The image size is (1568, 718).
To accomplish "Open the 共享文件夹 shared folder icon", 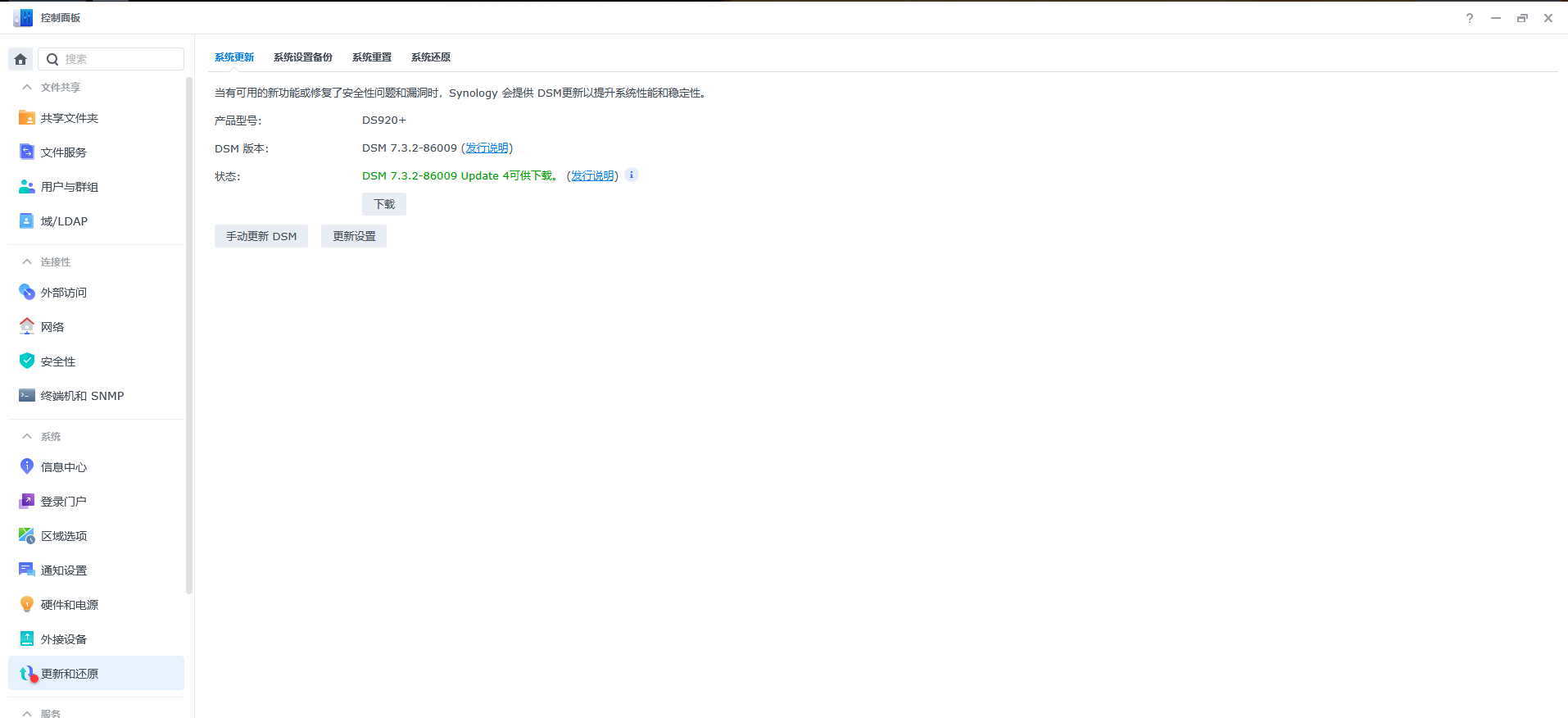I will click(27, 118).
